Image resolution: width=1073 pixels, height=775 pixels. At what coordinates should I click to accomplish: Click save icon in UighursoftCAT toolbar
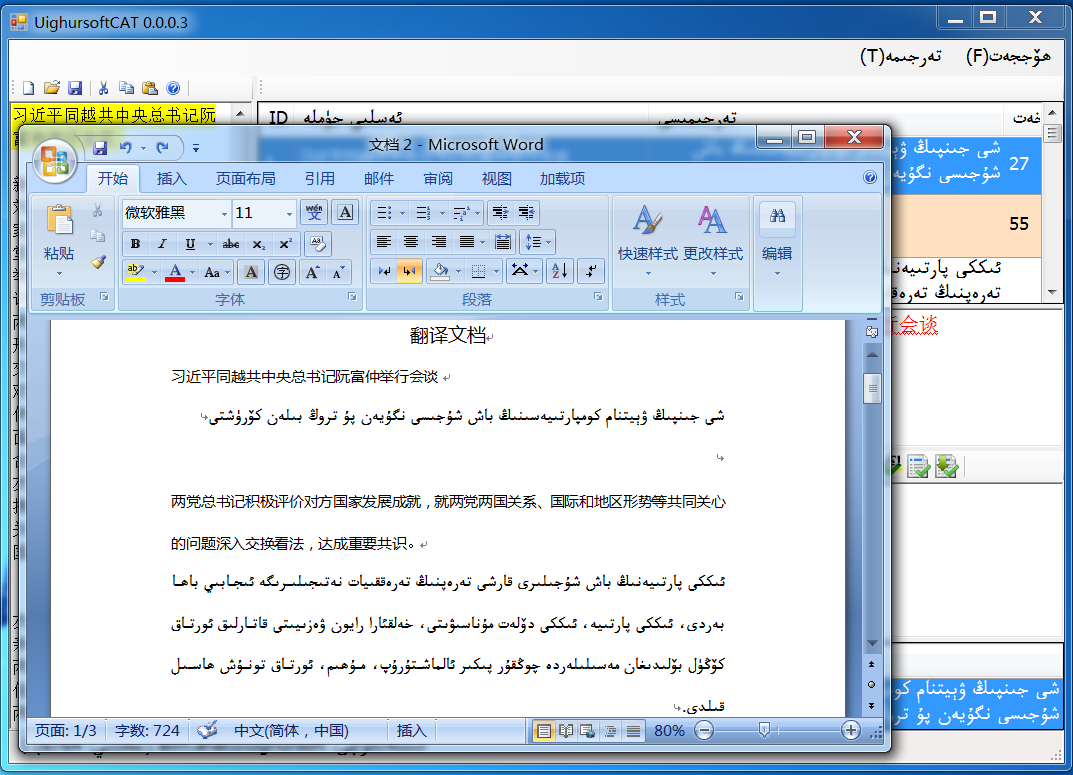(75, 88)
